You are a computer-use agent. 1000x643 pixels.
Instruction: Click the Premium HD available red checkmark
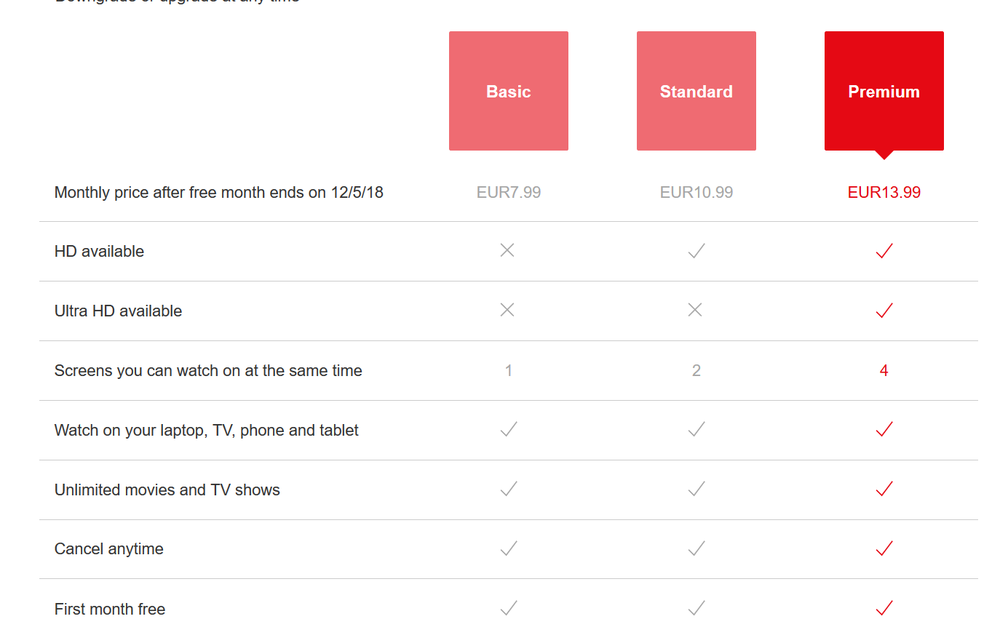[883, 251]
